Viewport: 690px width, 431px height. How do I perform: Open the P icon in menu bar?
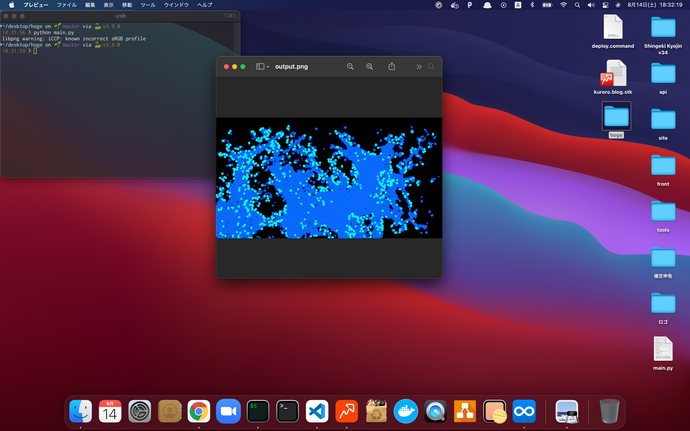click(x=470, y=5)
